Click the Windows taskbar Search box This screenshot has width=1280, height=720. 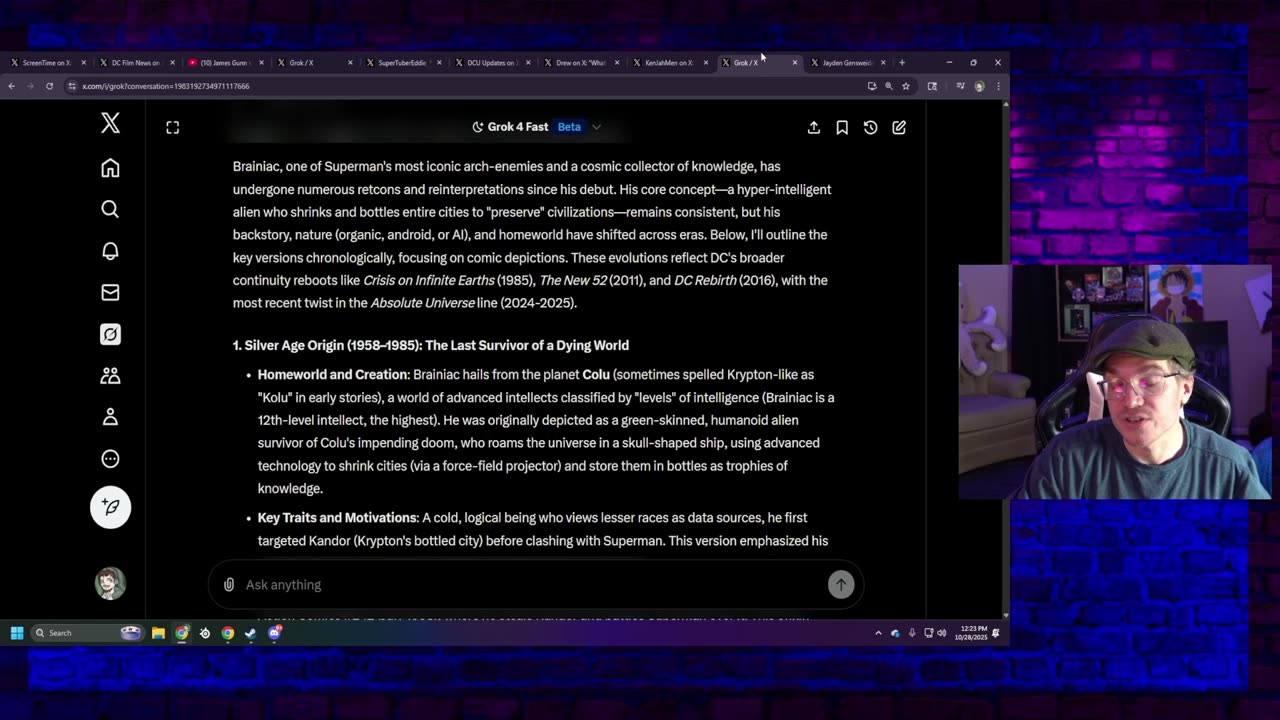point(88,633)
